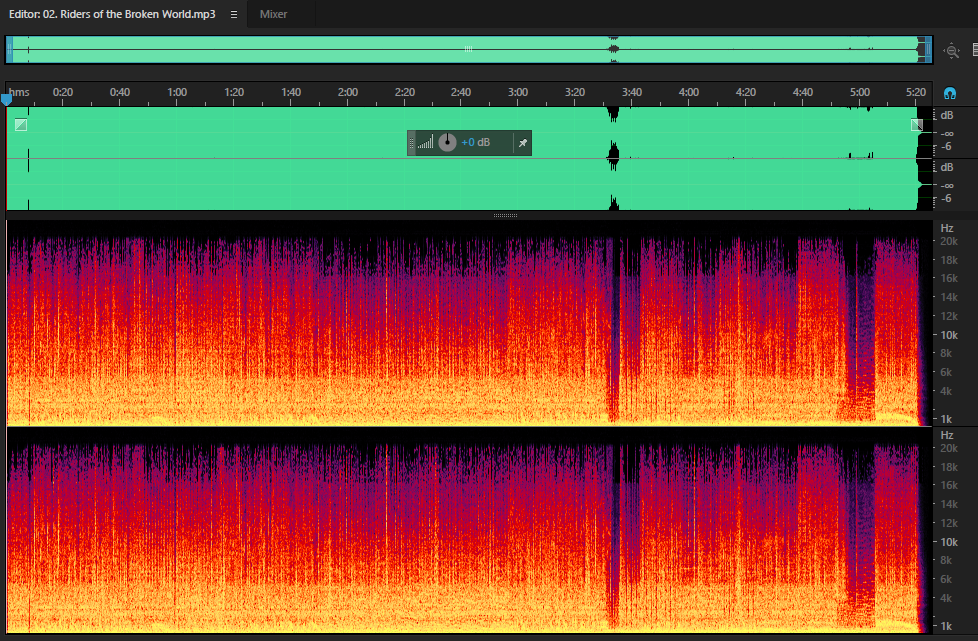Click the Zoom Out Full magnifier icon
Image resolution: width=978 pixels, height=641 pixels.
point(952,51)
